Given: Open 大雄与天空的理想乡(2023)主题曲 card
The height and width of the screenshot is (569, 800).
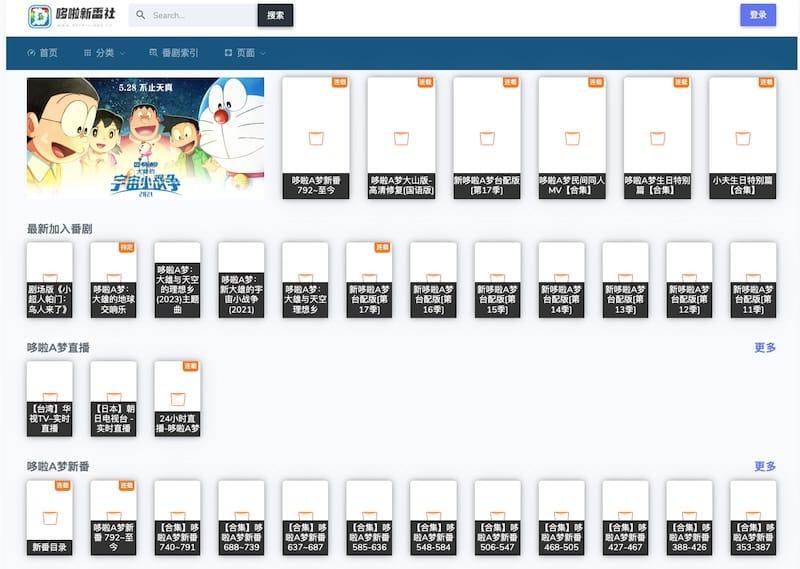Looking at the screenshot, I should click(x=178, y=280).
